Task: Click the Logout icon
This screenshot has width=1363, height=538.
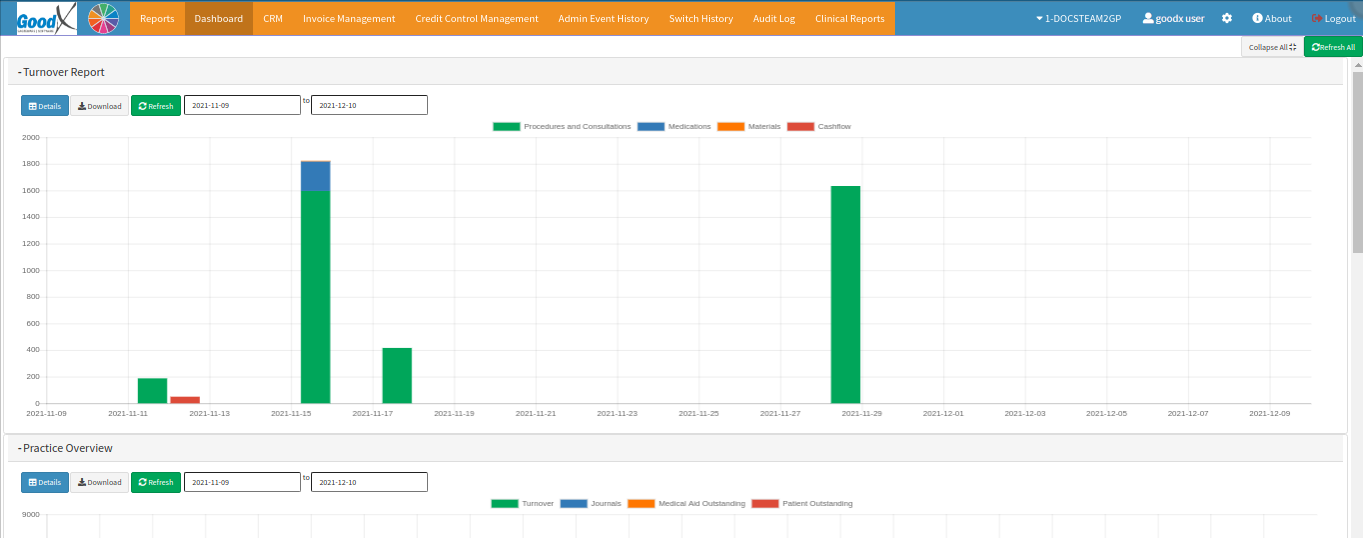Action: 1317,19
